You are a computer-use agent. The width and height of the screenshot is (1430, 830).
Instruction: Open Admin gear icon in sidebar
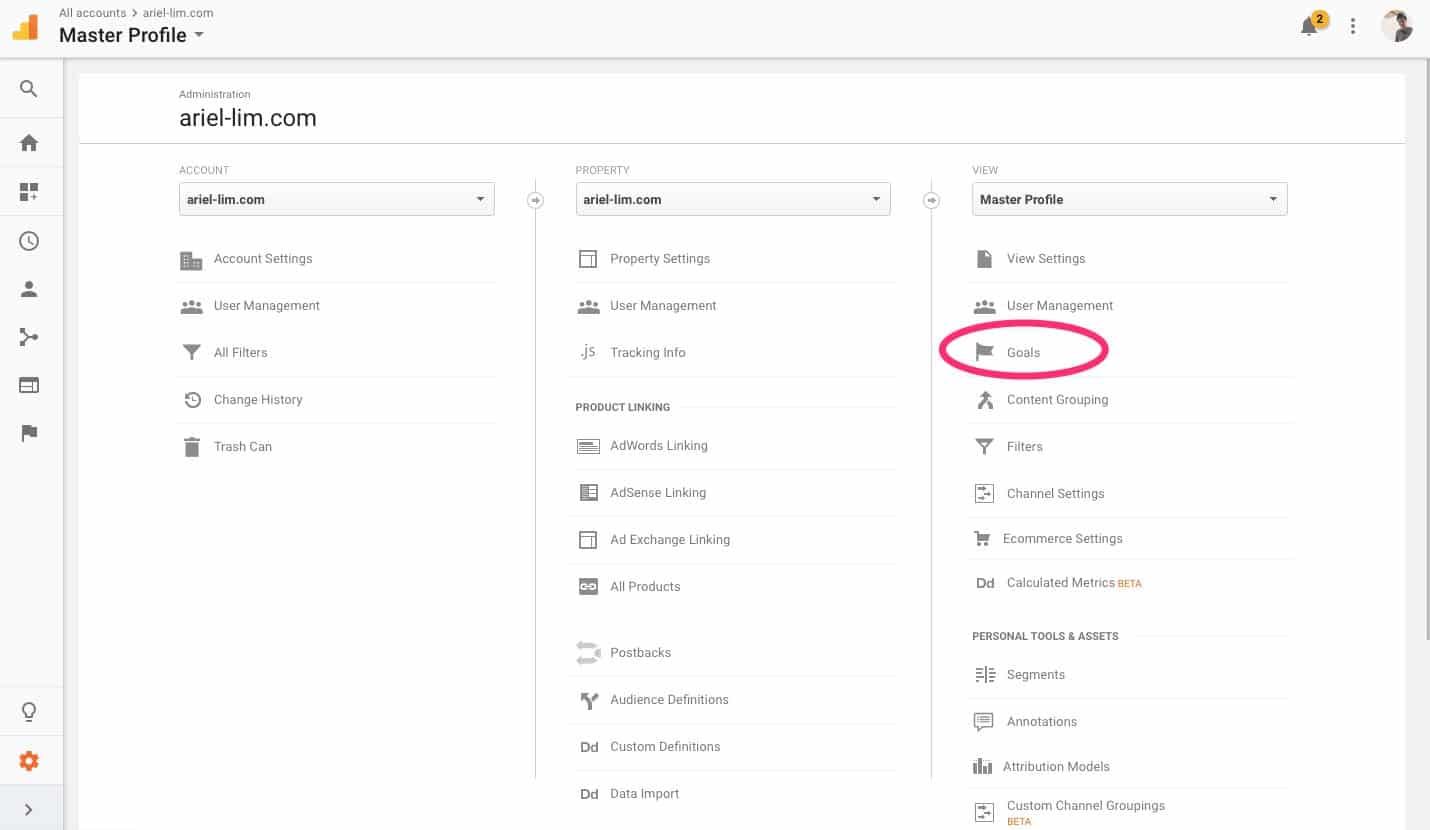tap(29, 761)
